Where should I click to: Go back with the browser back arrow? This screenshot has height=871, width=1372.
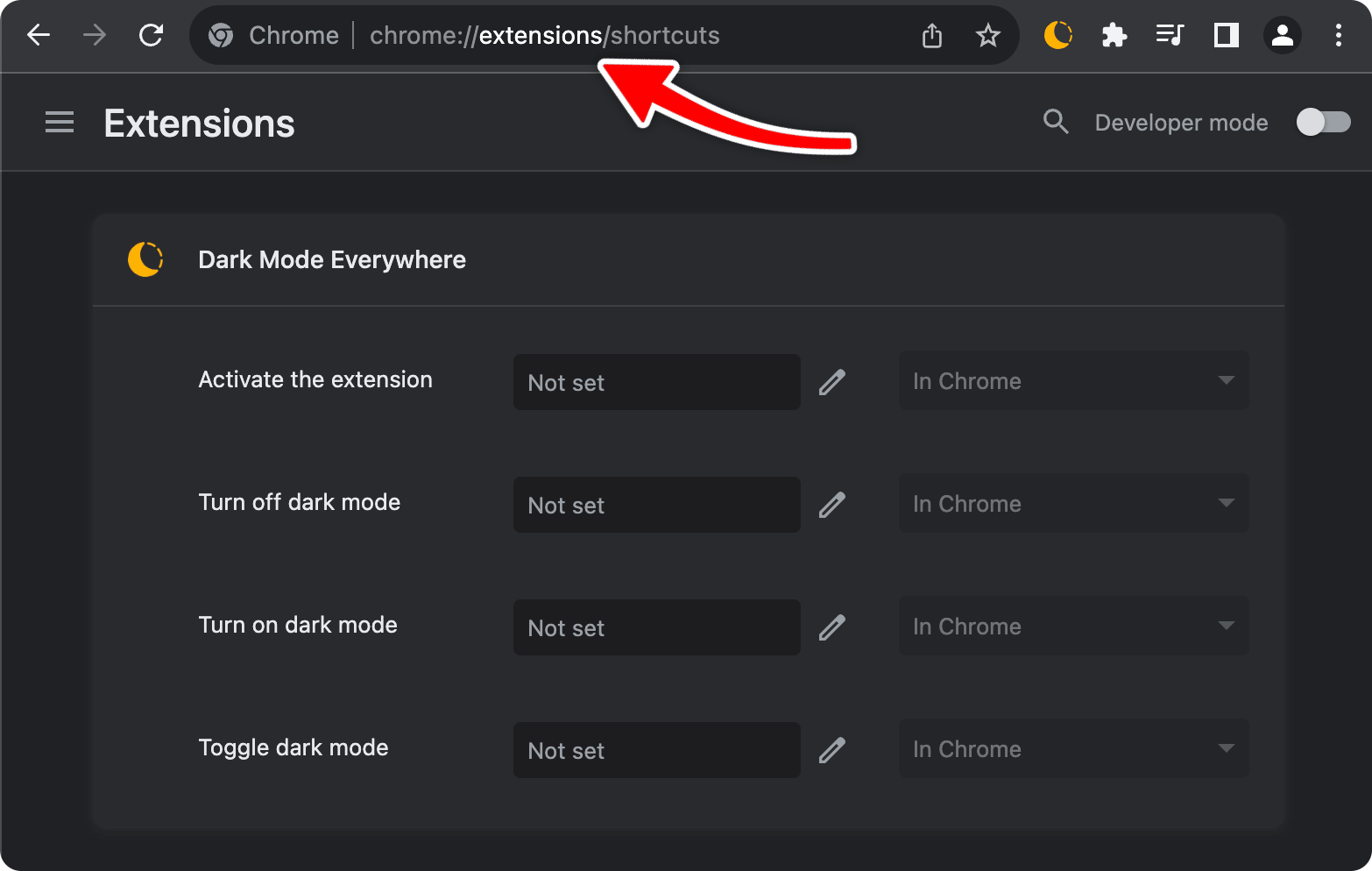[x=39, y=35]
